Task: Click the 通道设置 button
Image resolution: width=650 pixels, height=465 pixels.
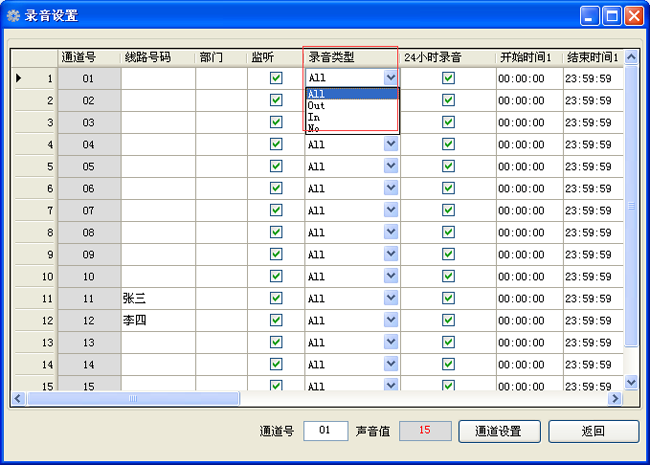Action: [x=499, y=431]
